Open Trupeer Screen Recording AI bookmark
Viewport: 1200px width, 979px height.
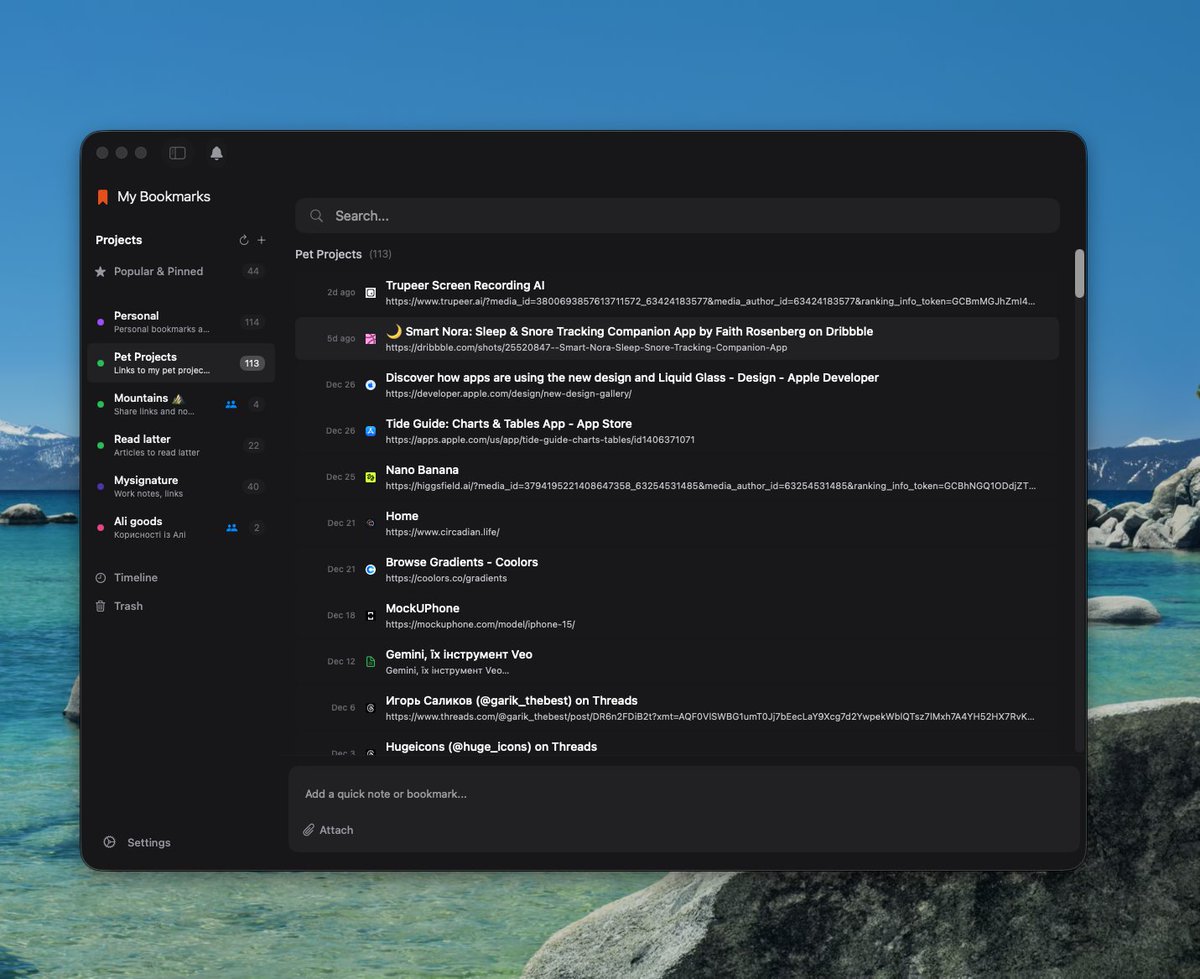click(676, 293)
